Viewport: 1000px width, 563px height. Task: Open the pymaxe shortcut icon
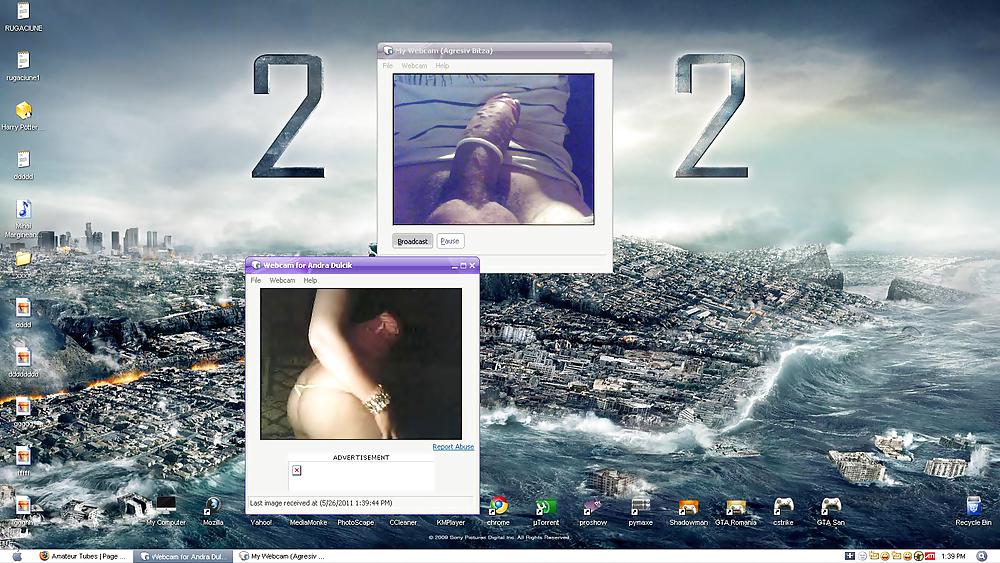pos(640,507)
